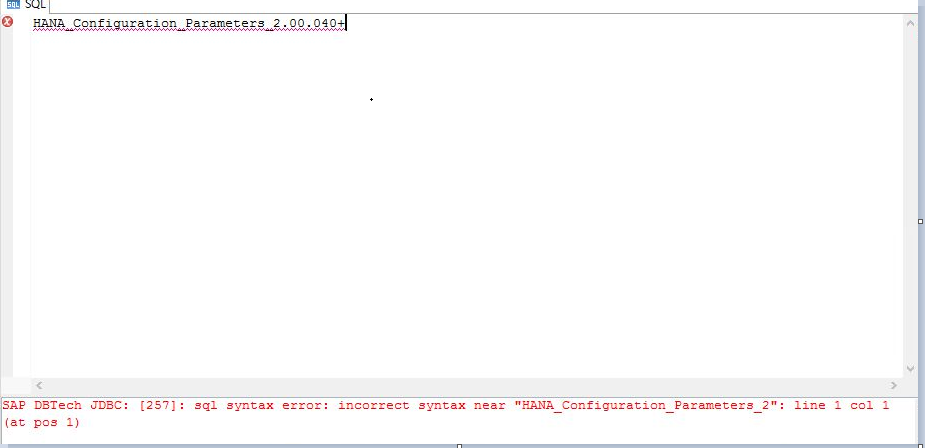Click the editor's vertical scroll up arrow
Image resolution: width=925 pixels, height=448 pixels.
pos(910,23)
